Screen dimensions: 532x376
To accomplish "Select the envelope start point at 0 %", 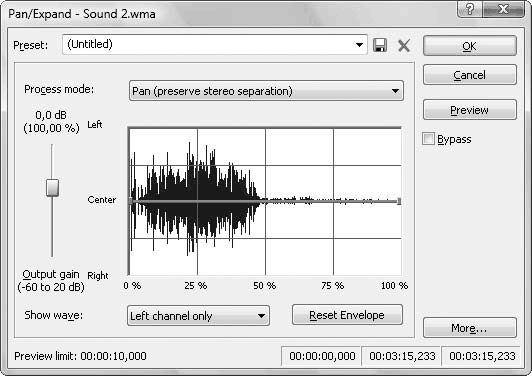I will point(131,201).
